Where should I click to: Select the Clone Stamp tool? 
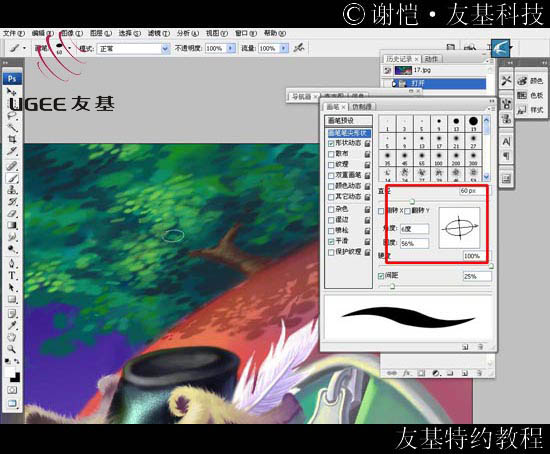12,190
